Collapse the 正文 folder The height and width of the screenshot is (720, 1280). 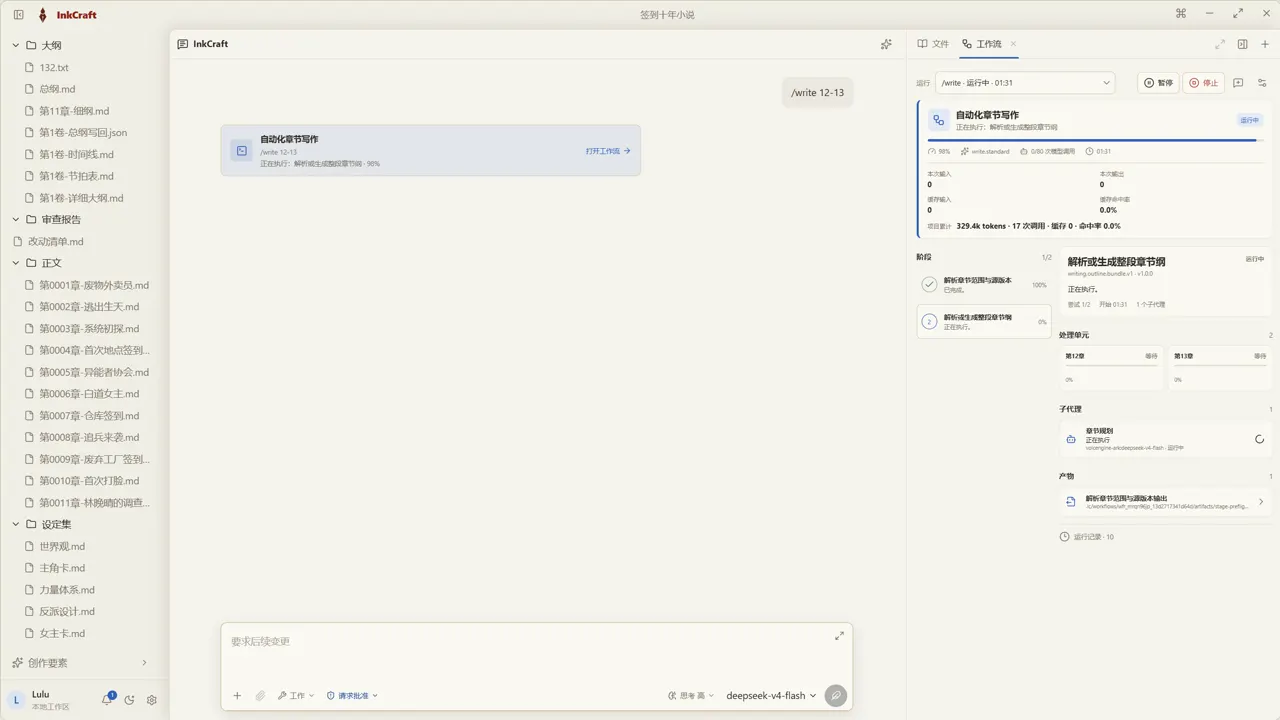[16, 263]
